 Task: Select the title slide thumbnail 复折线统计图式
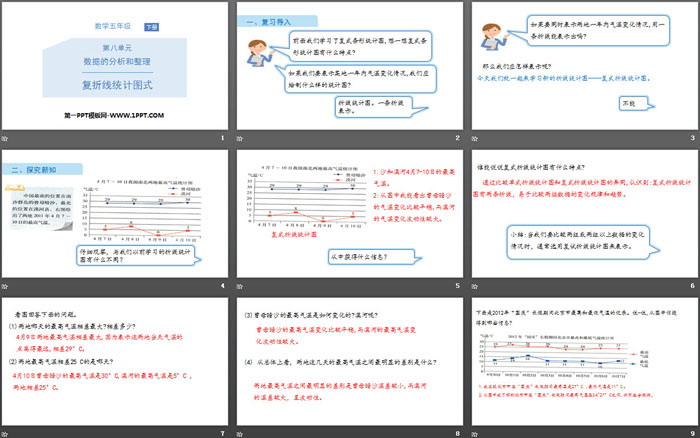(115, 65)
